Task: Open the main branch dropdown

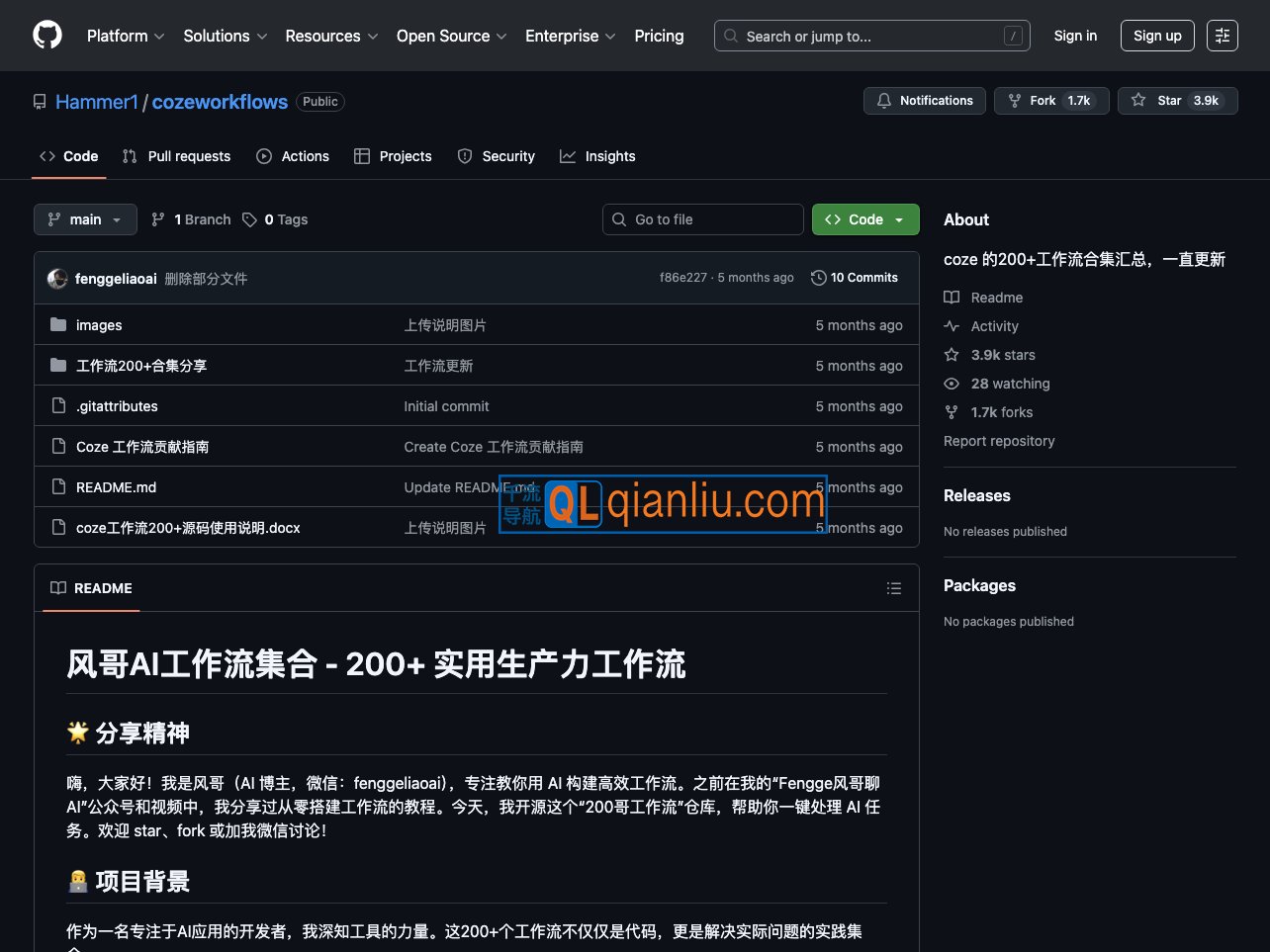Action: (84, 218)
